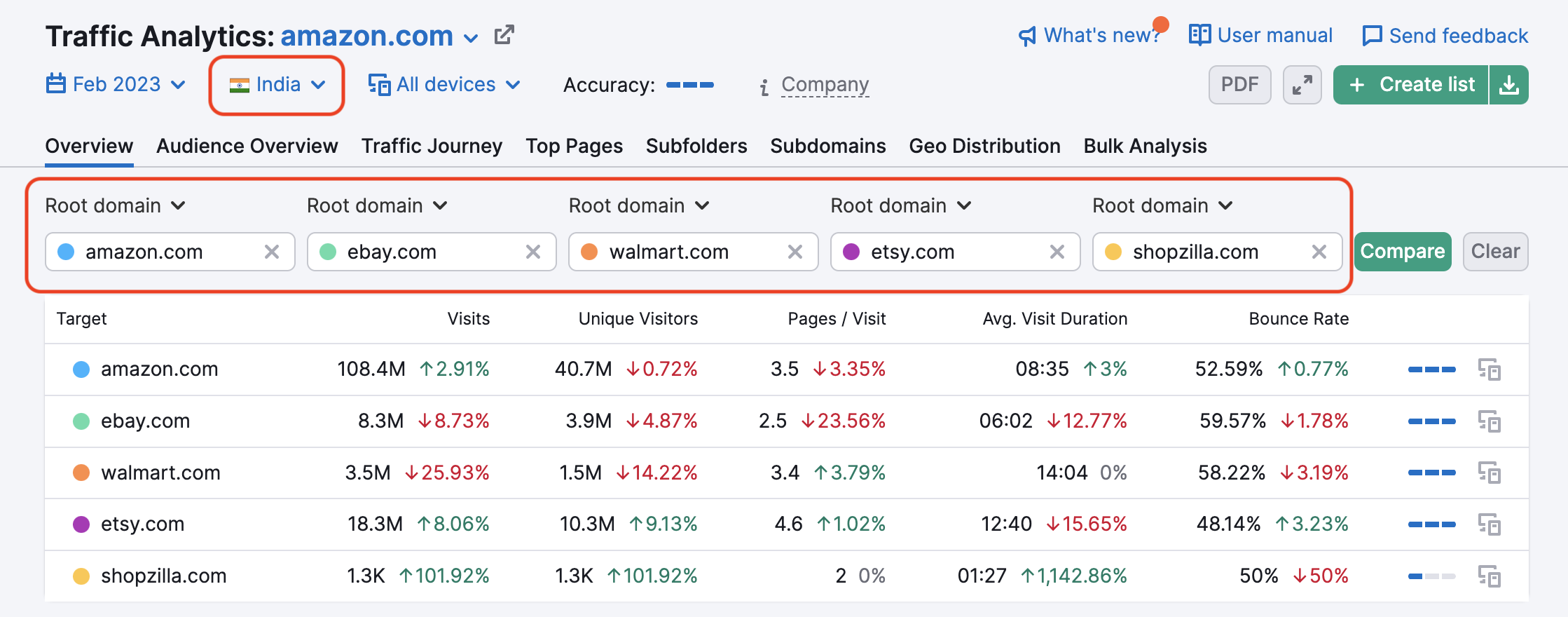Click the devices icon beside All devices
This screenshot has height=617, width=1568.
coord(379,85)
